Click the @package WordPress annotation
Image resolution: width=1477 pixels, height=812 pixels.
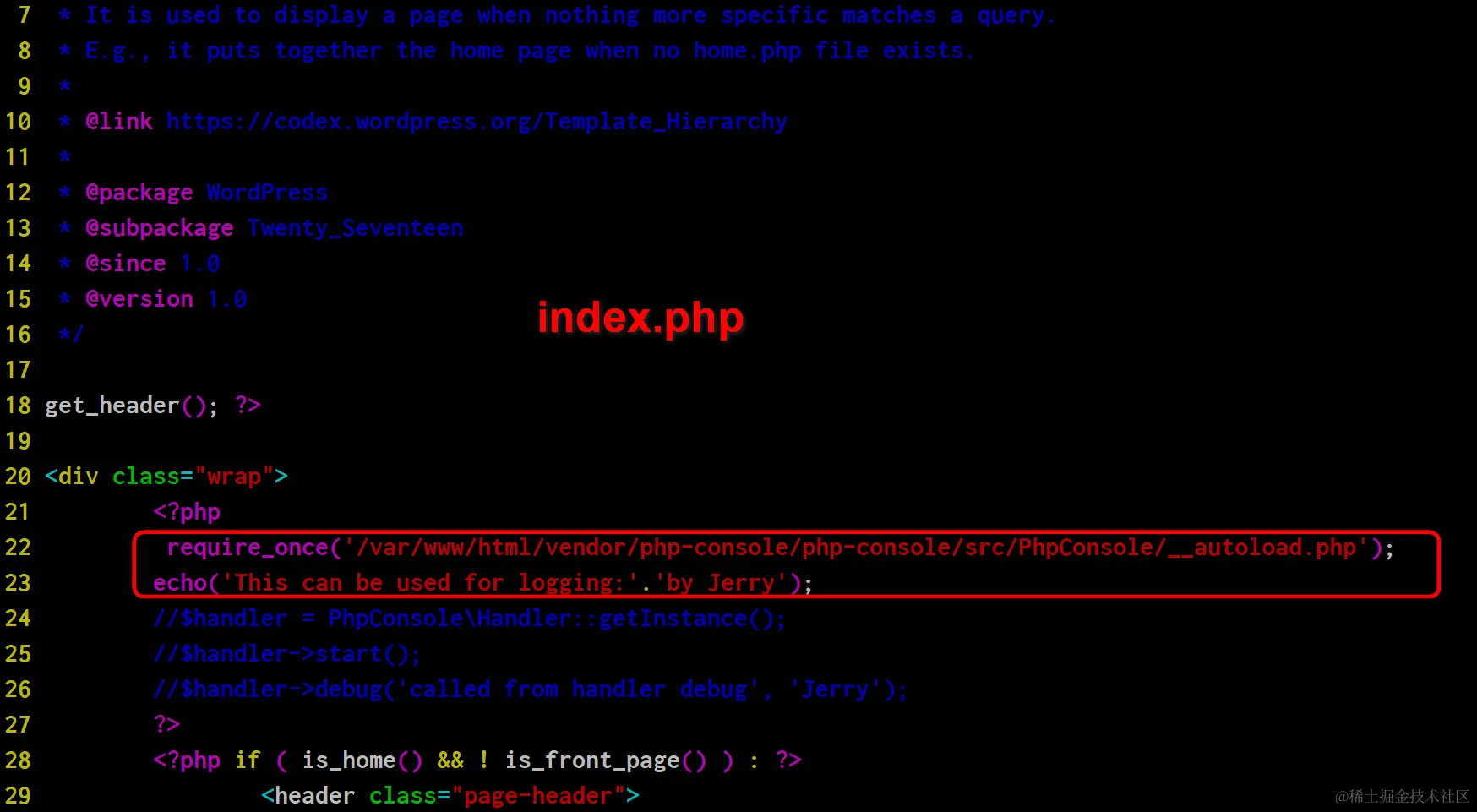pyautogui.click(x=206, y=193)
